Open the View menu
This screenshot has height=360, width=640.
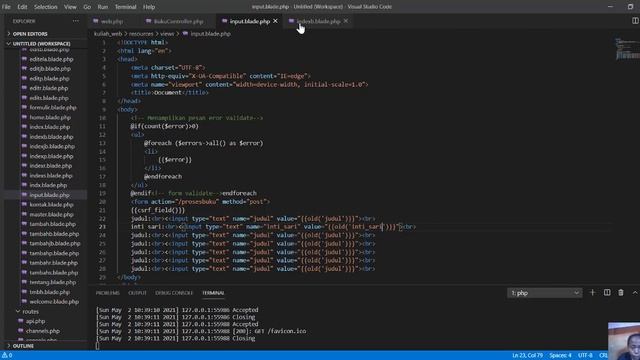pos(70,7)
